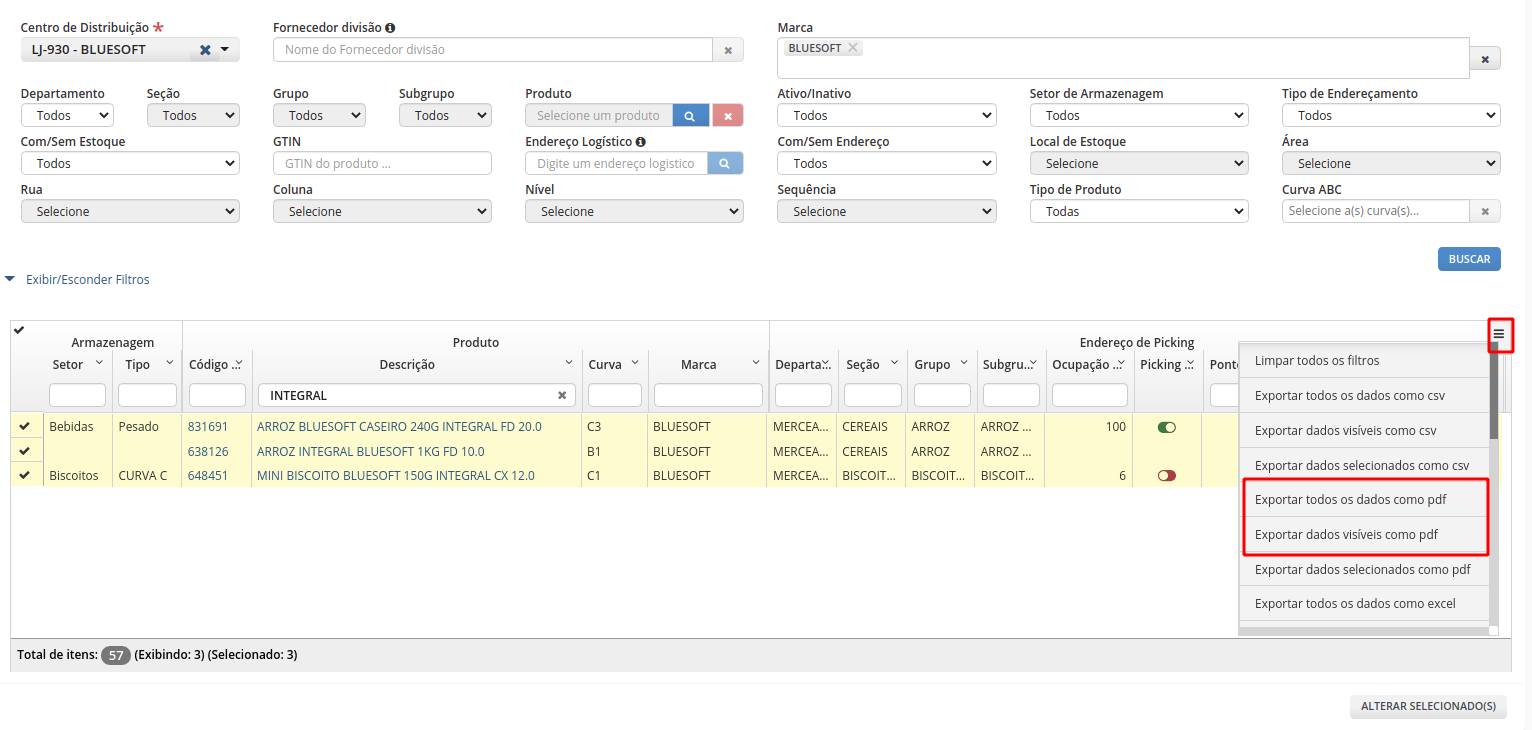This screenshot has height=730, width=1532.
Task: Open the Curva column menu chevron
Action: [635, 363]
